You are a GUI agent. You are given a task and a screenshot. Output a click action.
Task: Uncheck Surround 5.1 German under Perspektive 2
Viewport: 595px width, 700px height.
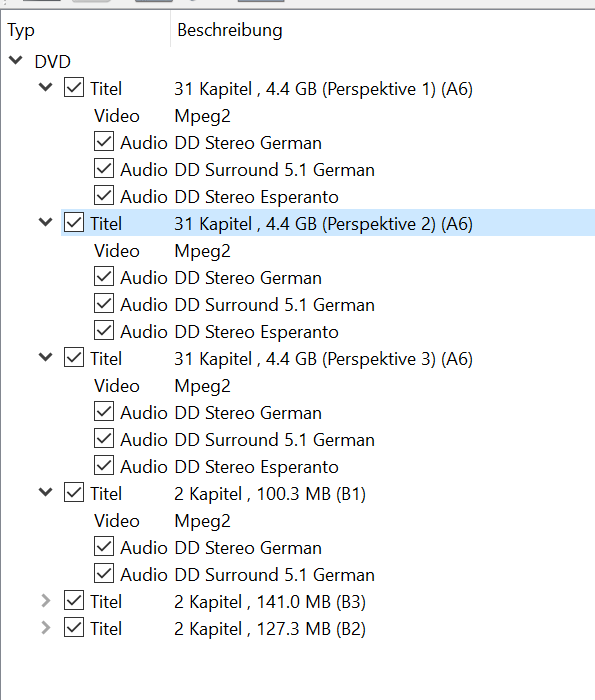104,304
